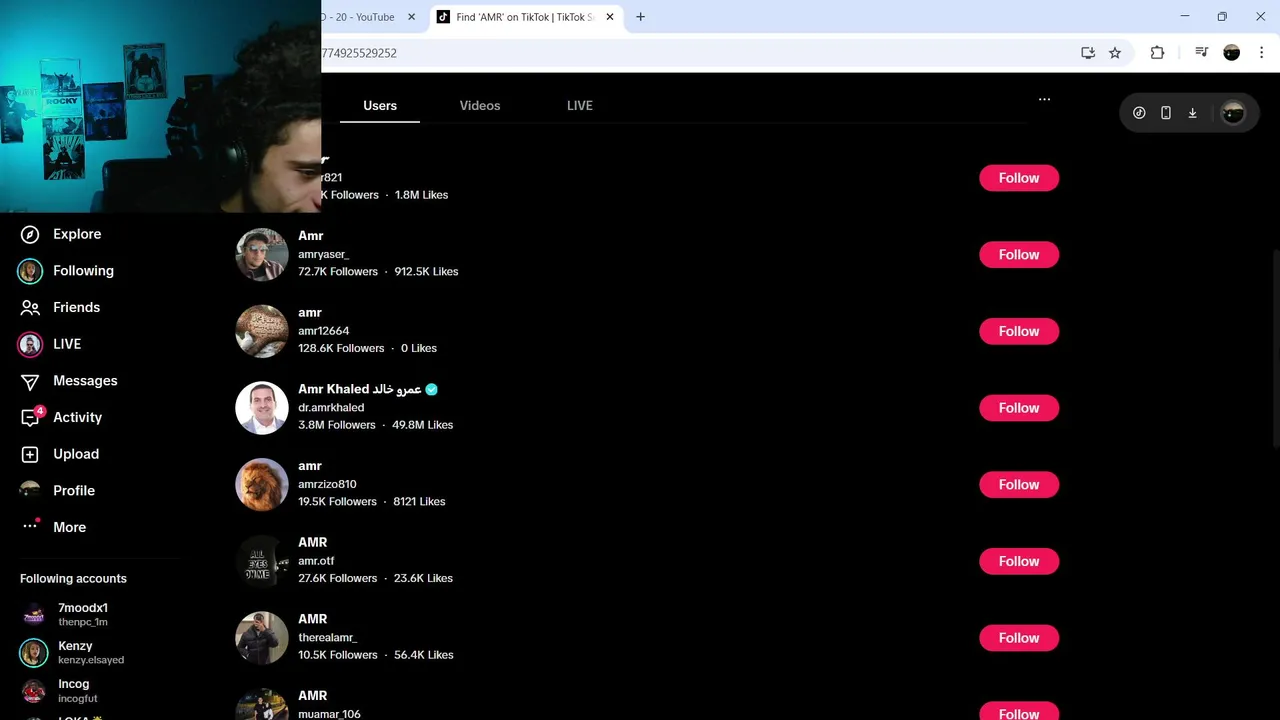
Task: Open the Messages icon
Action: (x=30, y=381)
